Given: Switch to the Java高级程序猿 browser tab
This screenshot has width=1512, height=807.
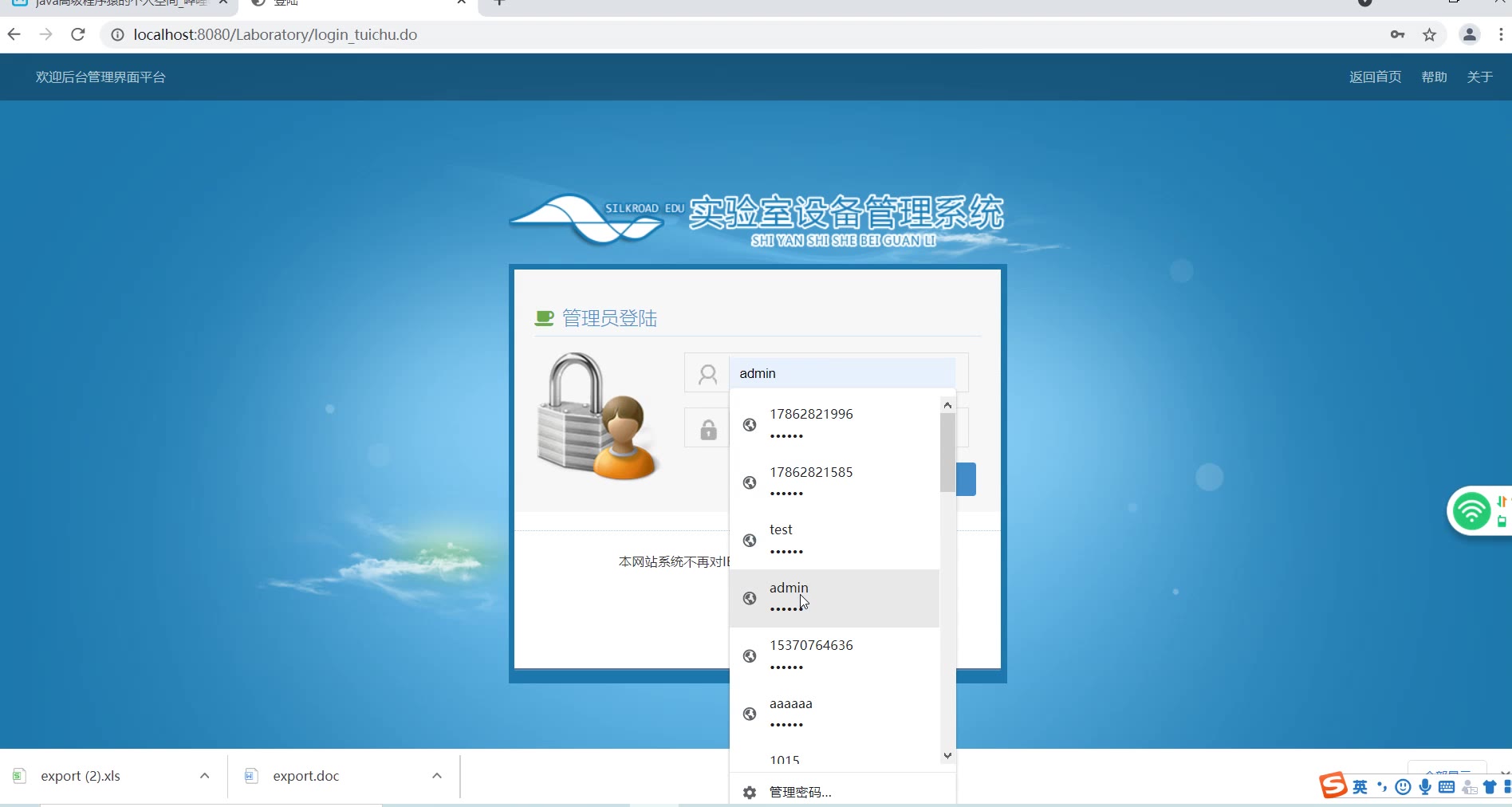Looking at the screenshot, I should pos(118,4).
